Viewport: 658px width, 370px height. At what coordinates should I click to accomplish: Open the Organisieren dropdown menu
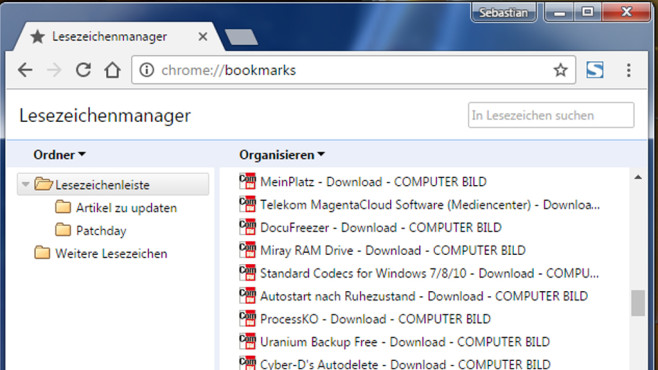point(282,155)
